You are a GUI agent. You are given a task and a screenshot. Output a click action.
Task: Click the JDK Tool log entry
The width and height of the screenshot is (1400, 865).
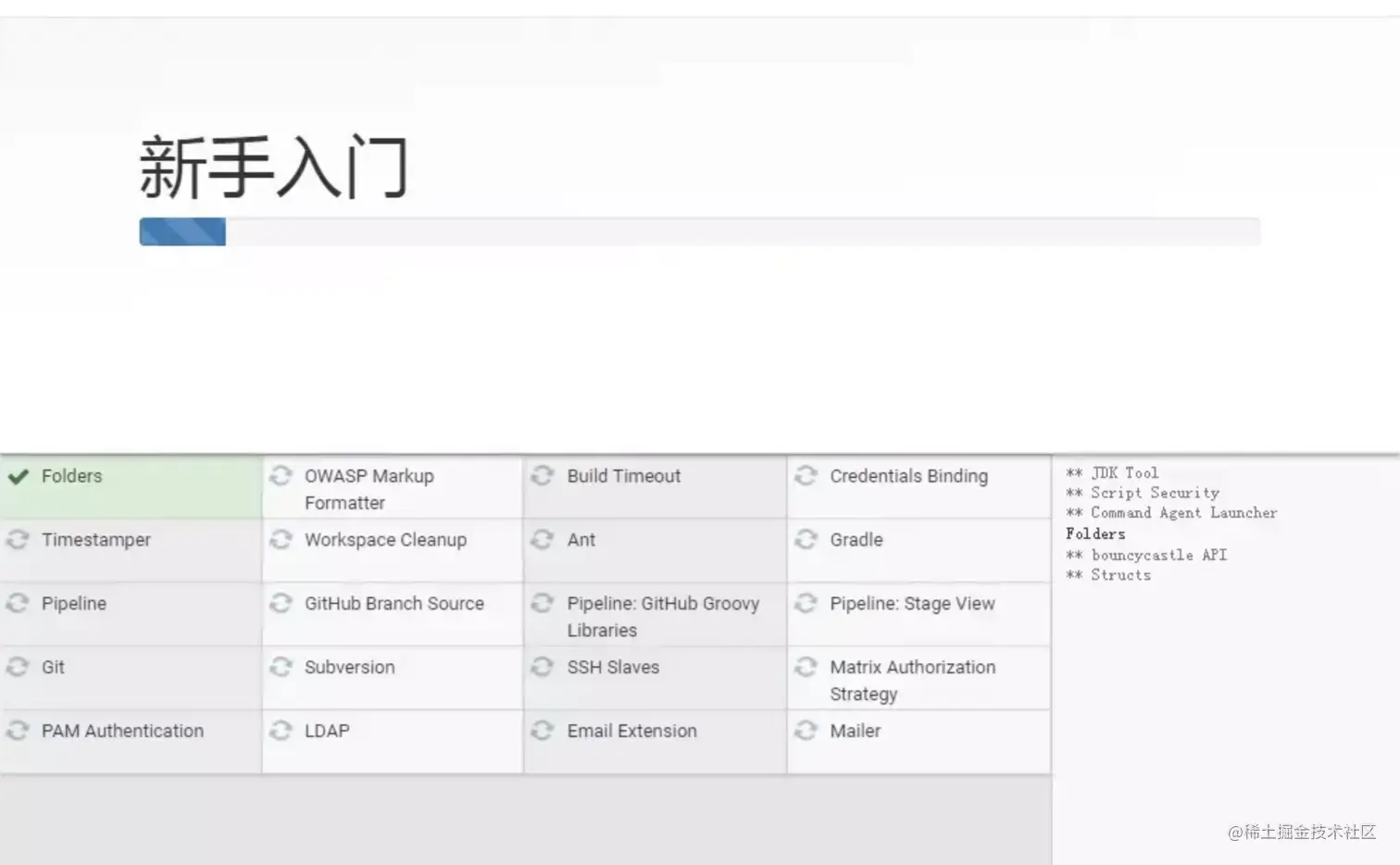[x=1112, y=473]
